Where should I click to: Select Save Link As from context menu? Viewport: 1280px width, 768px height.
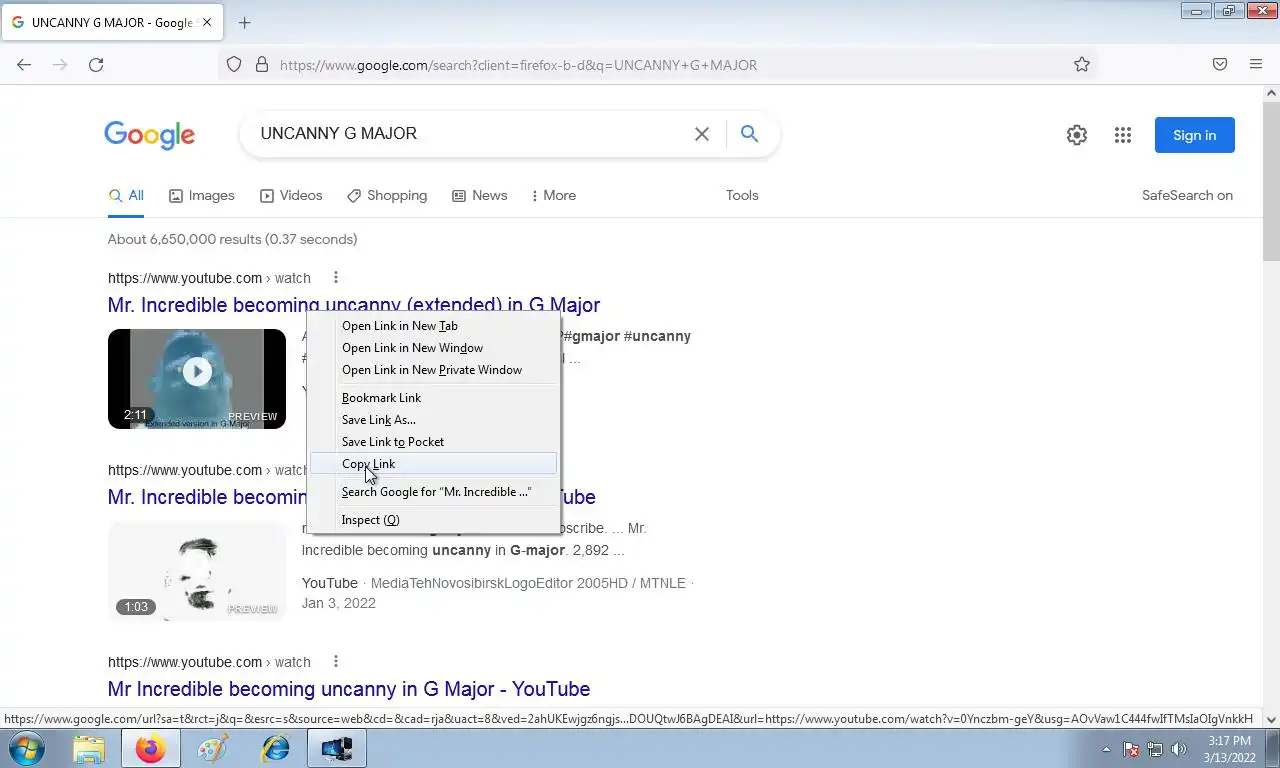pyautogui.click(x=433, y=420)
